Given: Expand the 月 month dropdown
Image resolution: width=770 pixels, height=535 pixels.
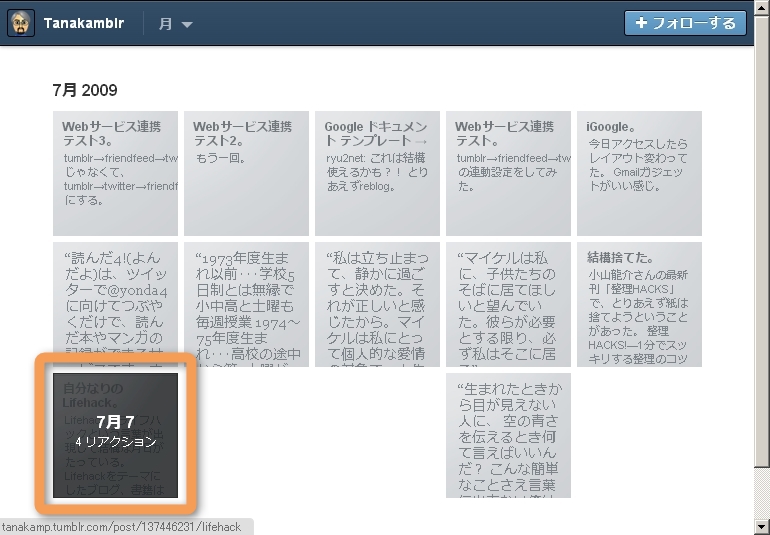Looking at the screenshot, I should pos(175,24).
